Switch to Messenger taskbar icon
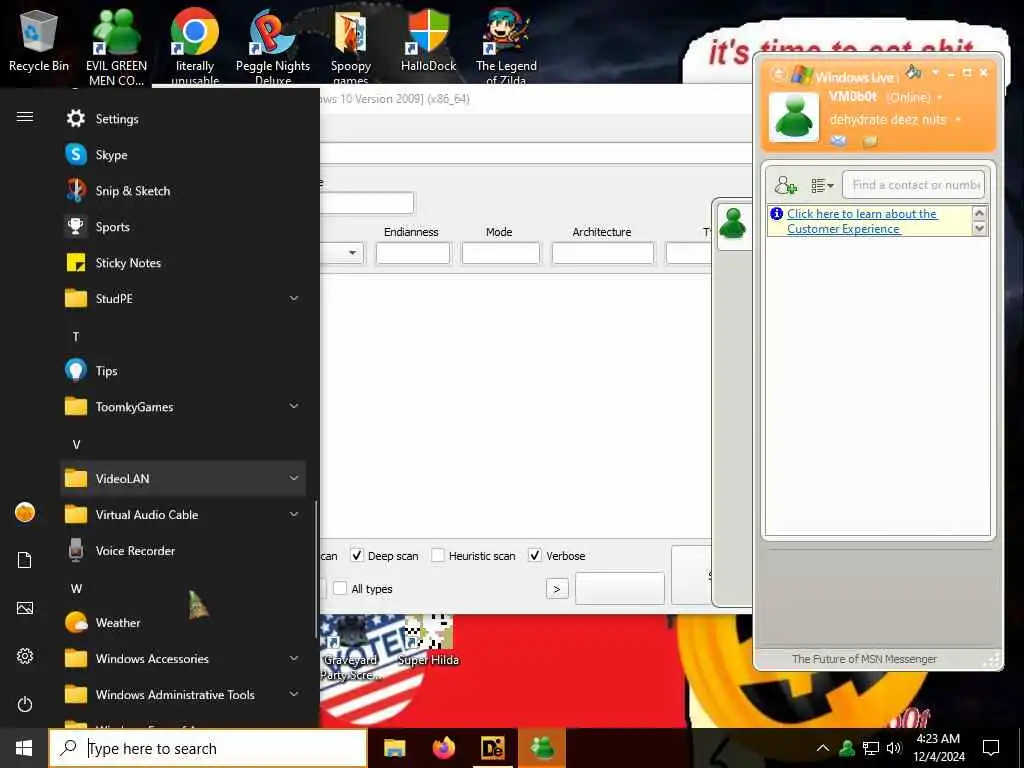The image size is (1024, 768). (x=541, y=748)
